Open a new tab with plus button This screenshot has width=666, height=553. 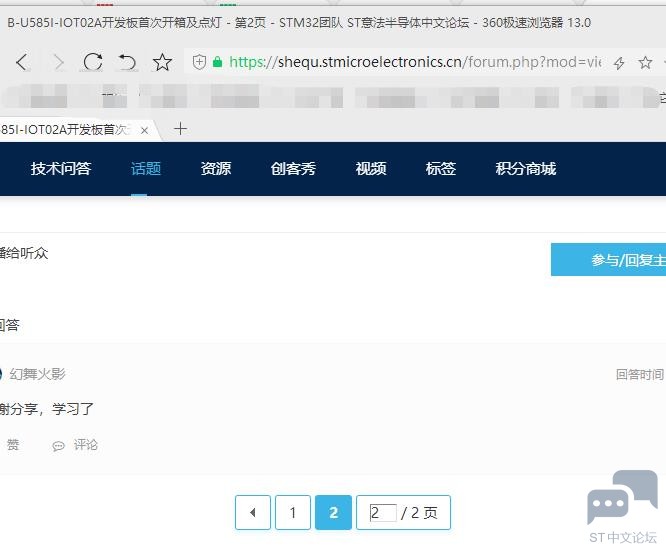click(180, 129)
